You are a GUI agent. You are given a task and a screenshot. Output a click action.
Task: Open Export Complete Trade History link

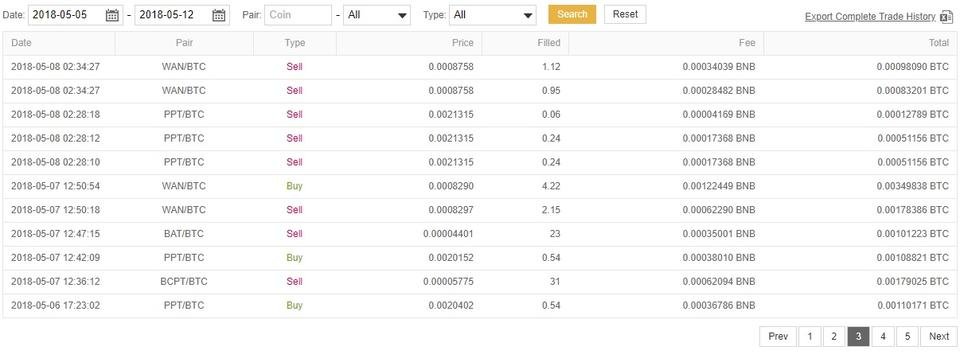[x=870, y=17]
